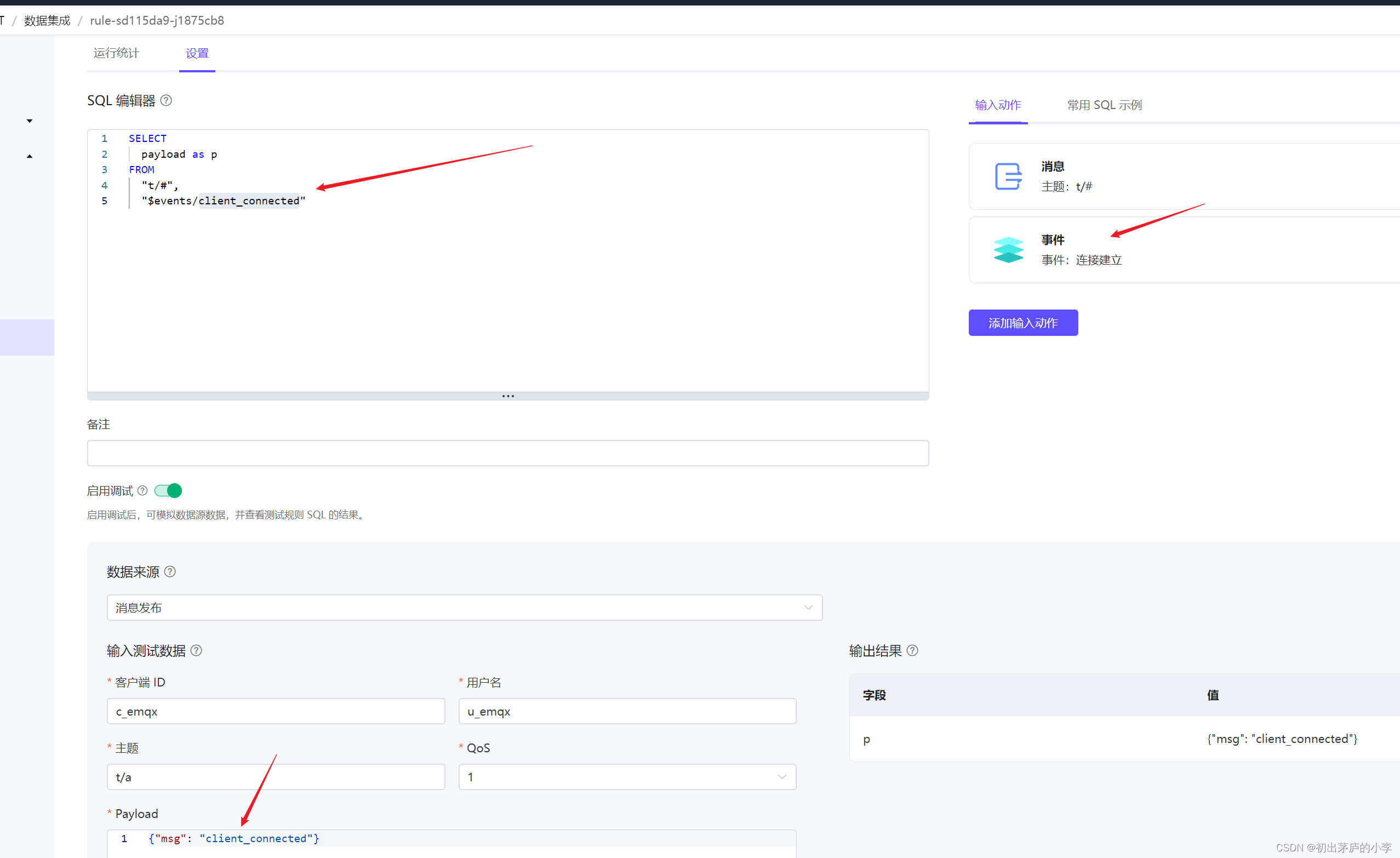Click SELECT keyword on editor line 1

point(148,138)
